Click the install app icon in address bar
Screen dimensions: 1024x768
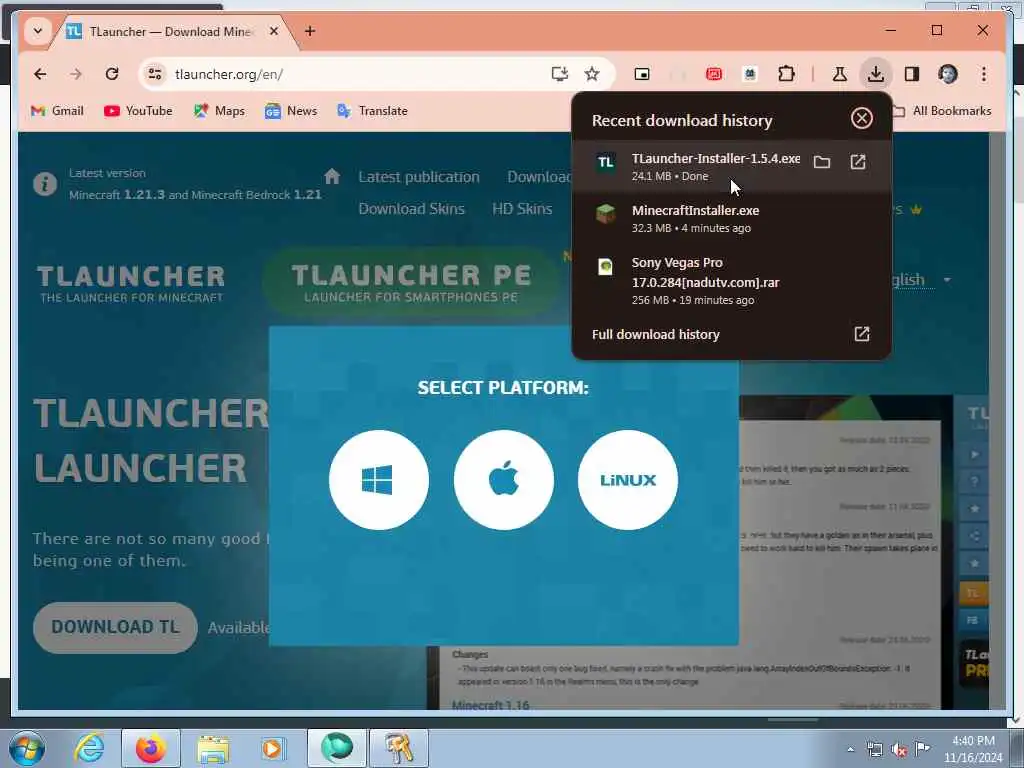560,74
